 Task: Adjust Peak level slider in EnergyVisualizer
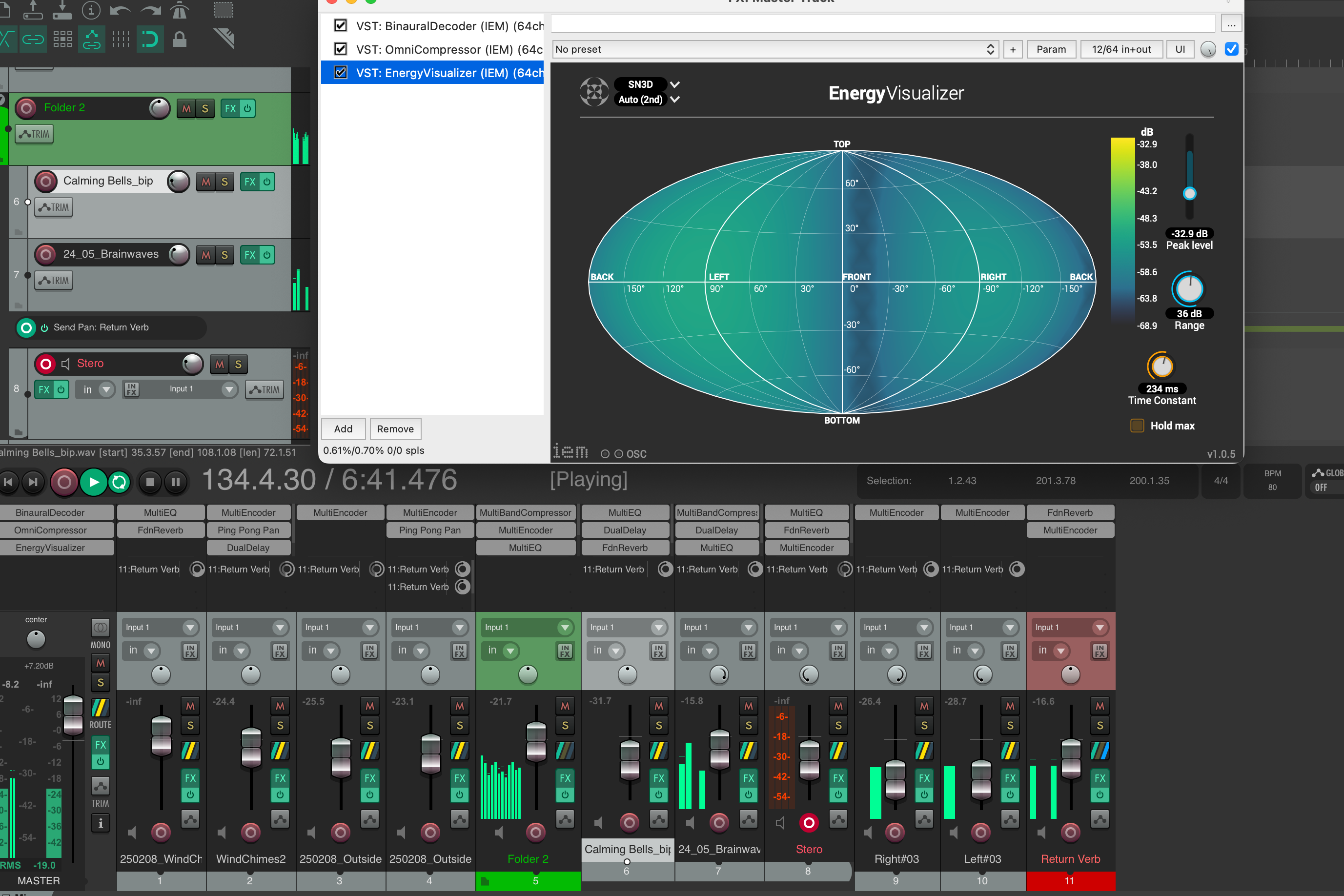pos(1190,193)
